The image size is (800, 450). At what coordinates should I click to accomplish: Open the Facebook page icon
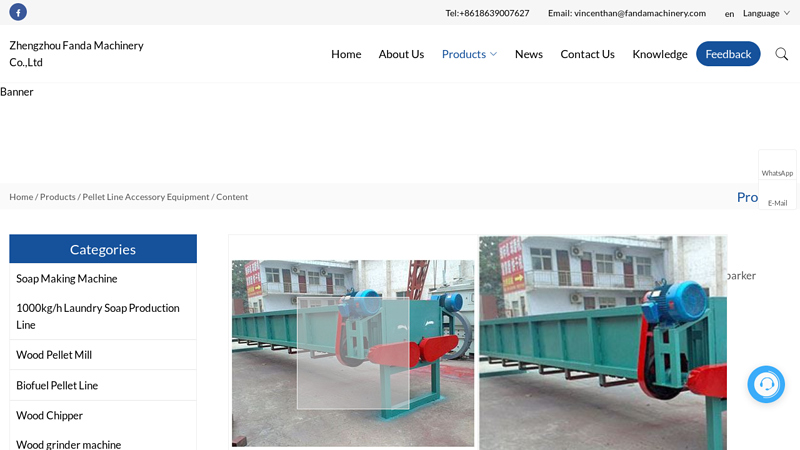click(18, 12)
